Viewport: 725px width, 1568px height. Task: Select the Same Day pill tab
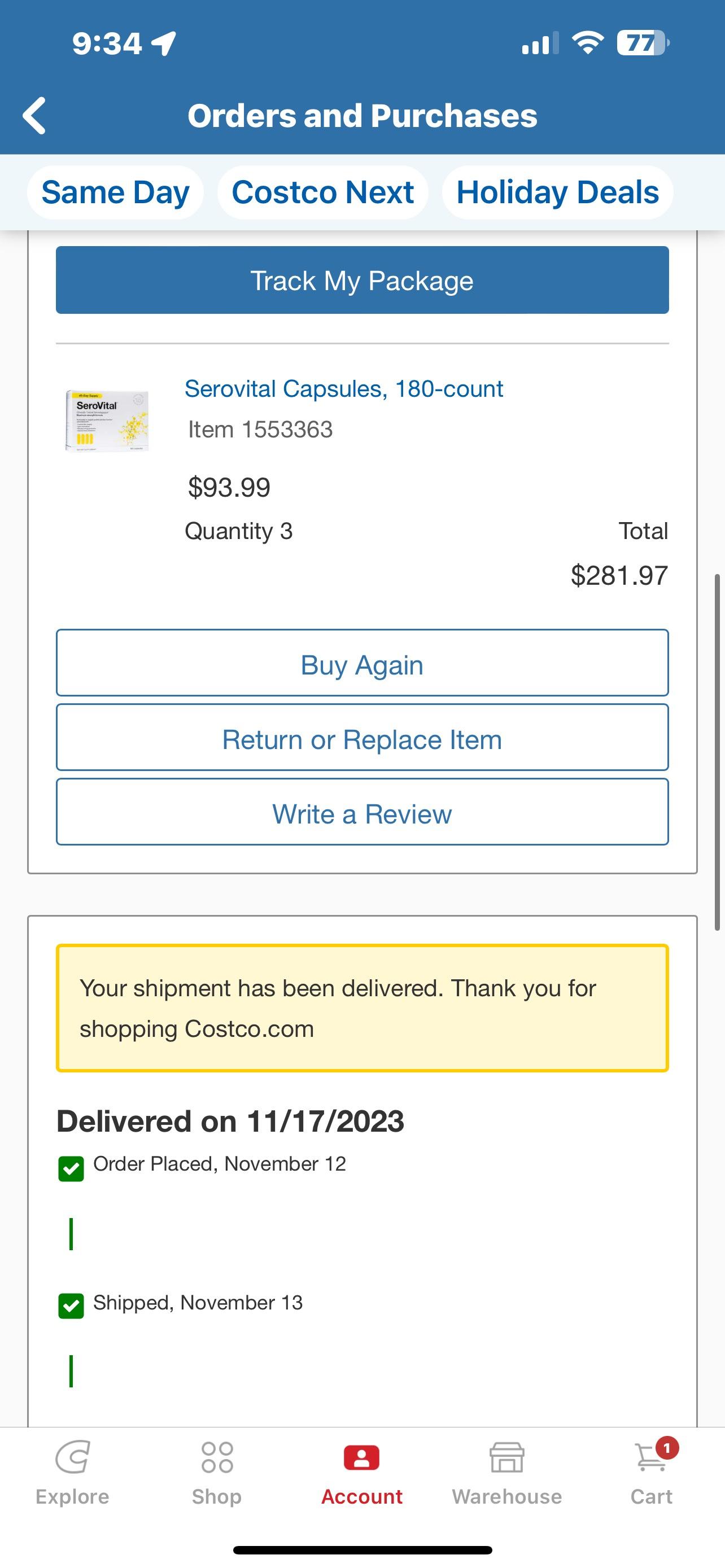(x=115, y=192)
